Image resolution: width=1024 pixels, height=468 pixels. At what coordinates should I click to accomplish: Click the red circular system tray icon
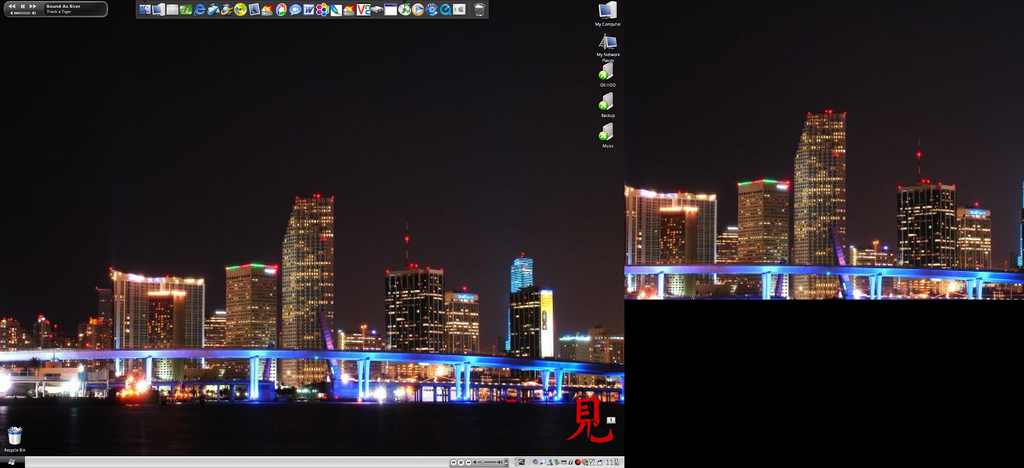577,462
